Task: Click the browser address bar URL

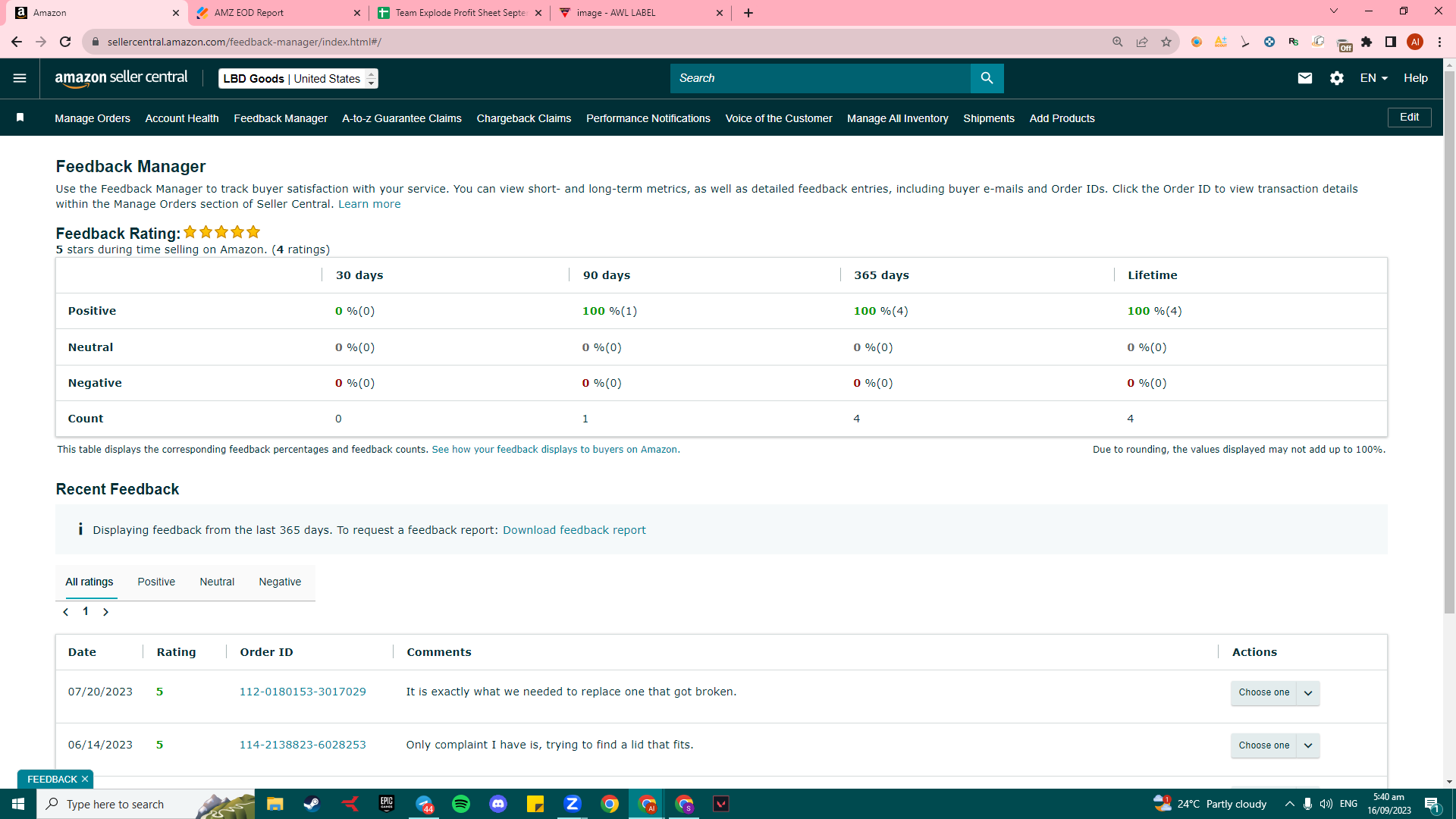Action: [244, 42]
